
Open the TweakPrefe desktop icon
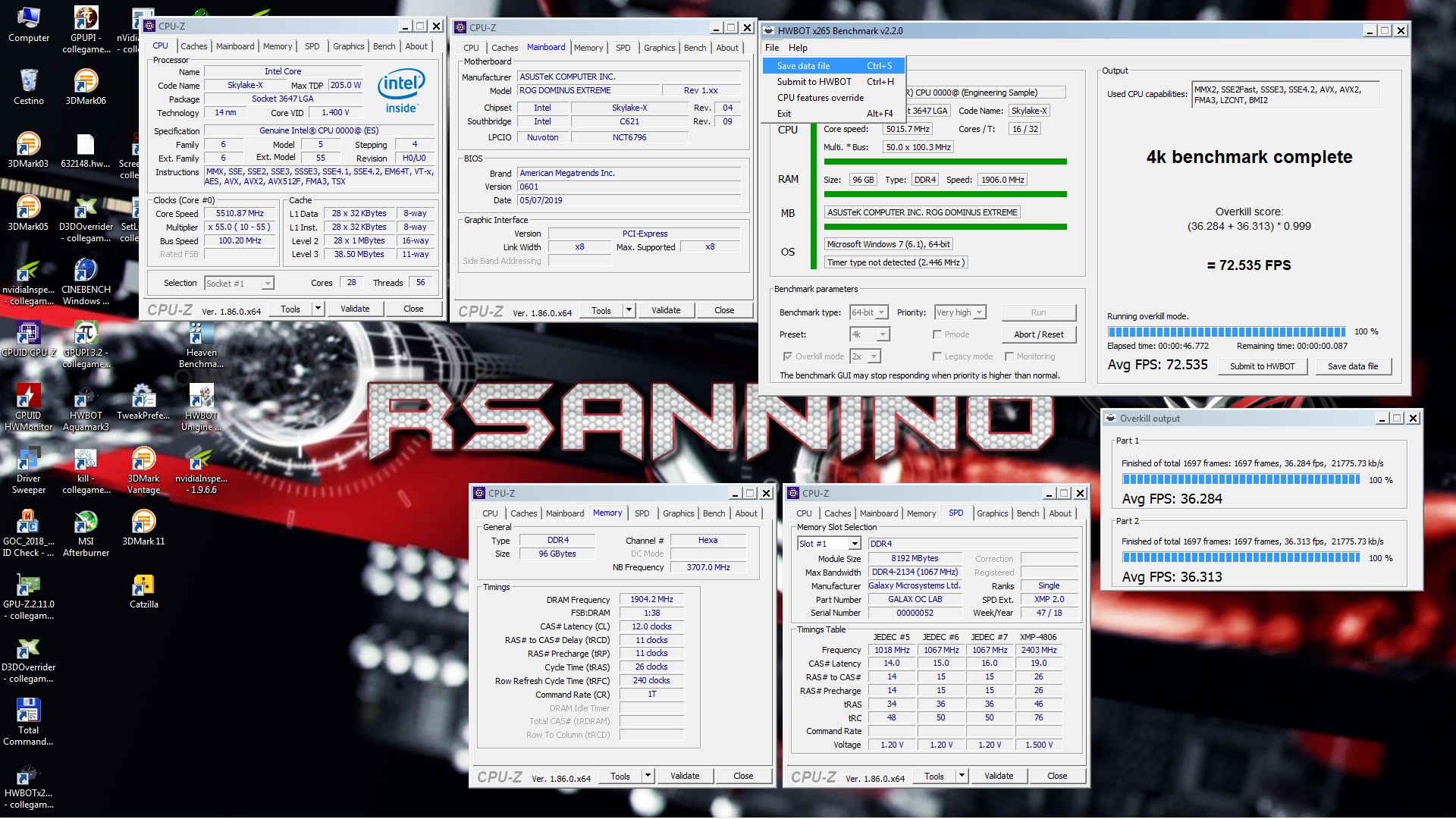coord(143,402)
